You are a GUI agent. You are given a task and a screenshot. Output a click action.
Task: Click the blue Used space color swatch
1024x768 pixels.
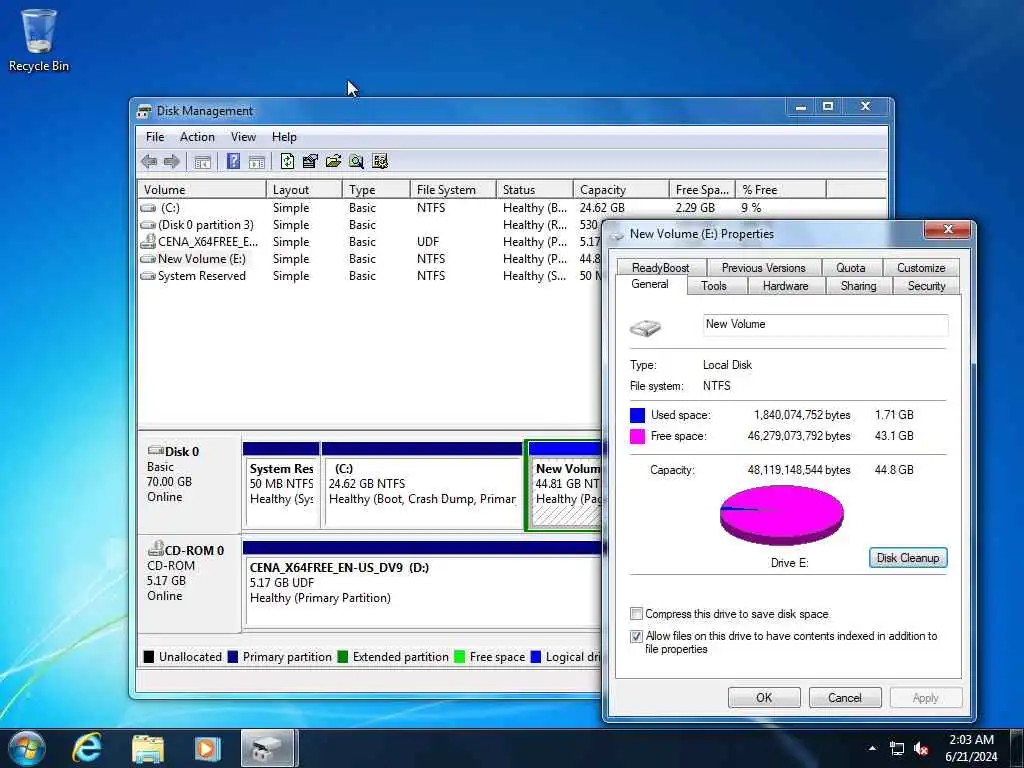coord(637,415)
